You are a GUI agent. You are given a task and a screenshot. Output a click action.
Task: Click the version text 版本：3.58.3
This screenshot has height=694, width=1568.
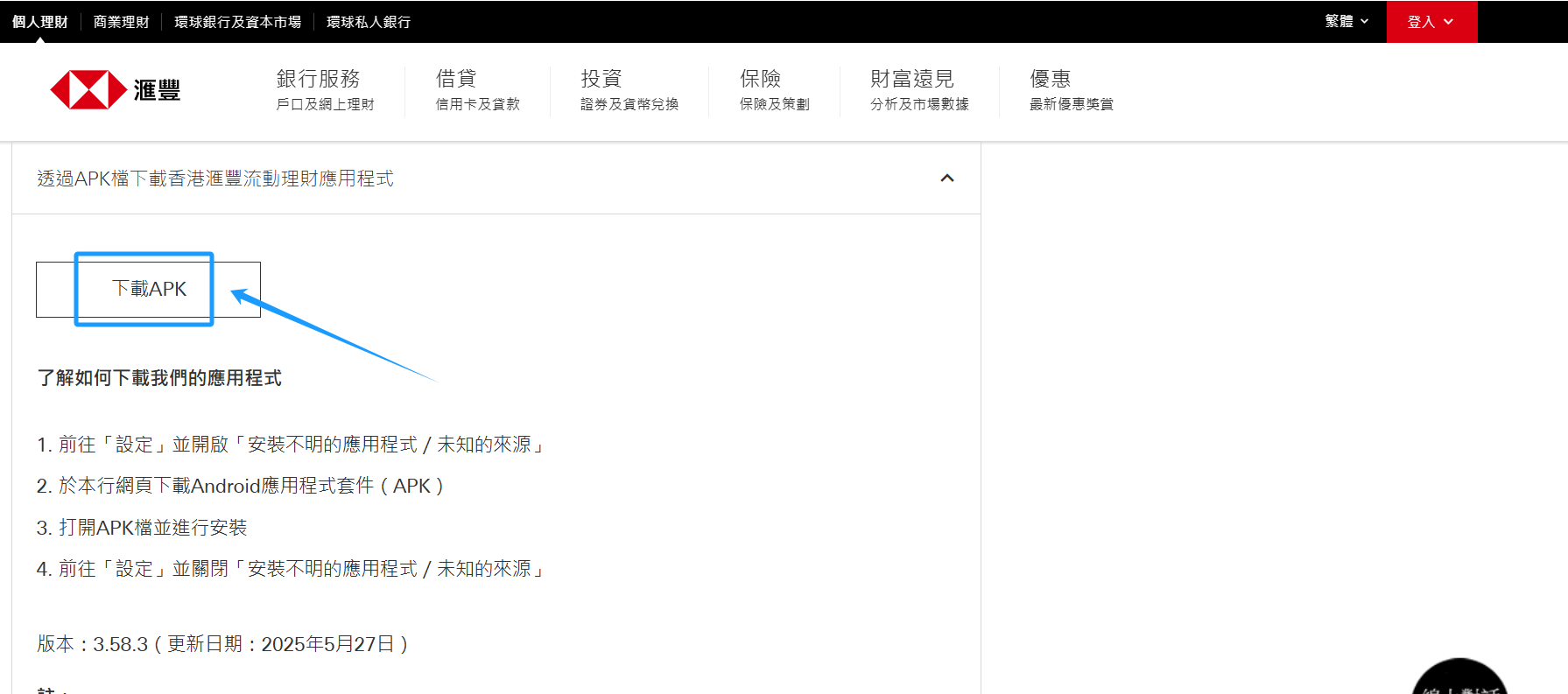pyautogui.click(x=222, y=644)
